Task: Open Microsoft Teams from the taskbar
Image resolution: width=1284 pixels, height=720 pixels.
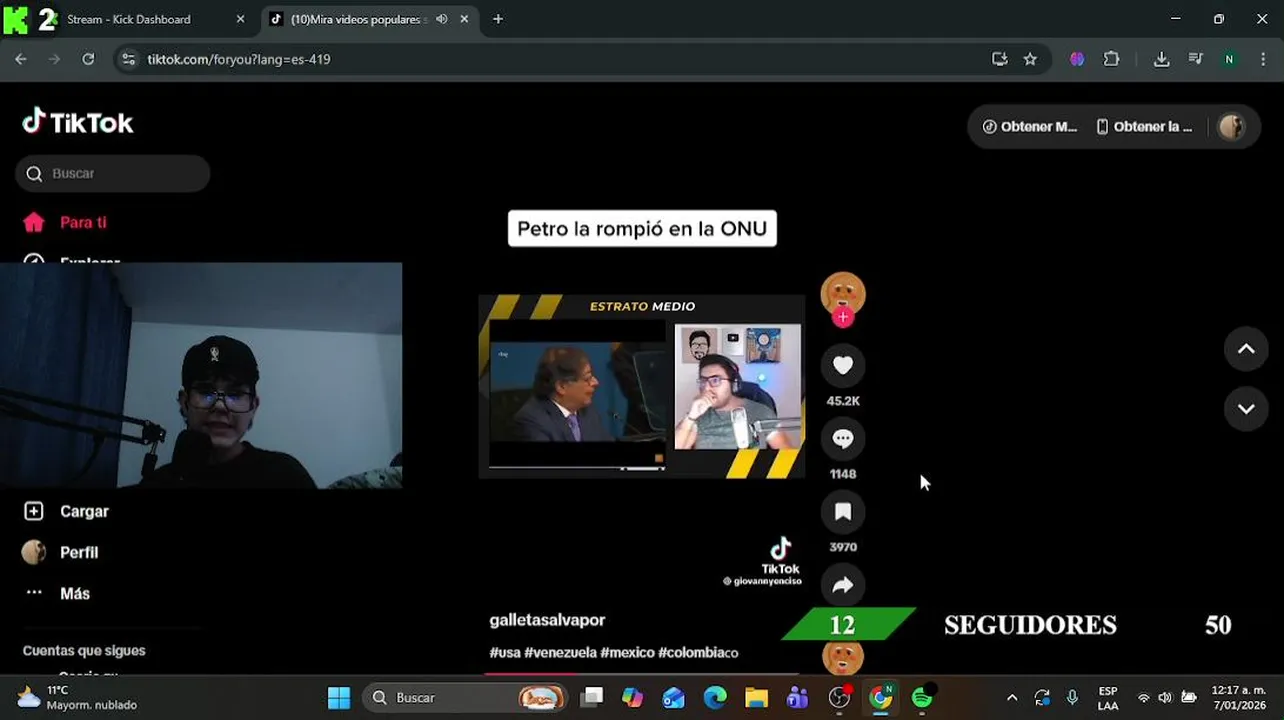Action: coord(797,697)
